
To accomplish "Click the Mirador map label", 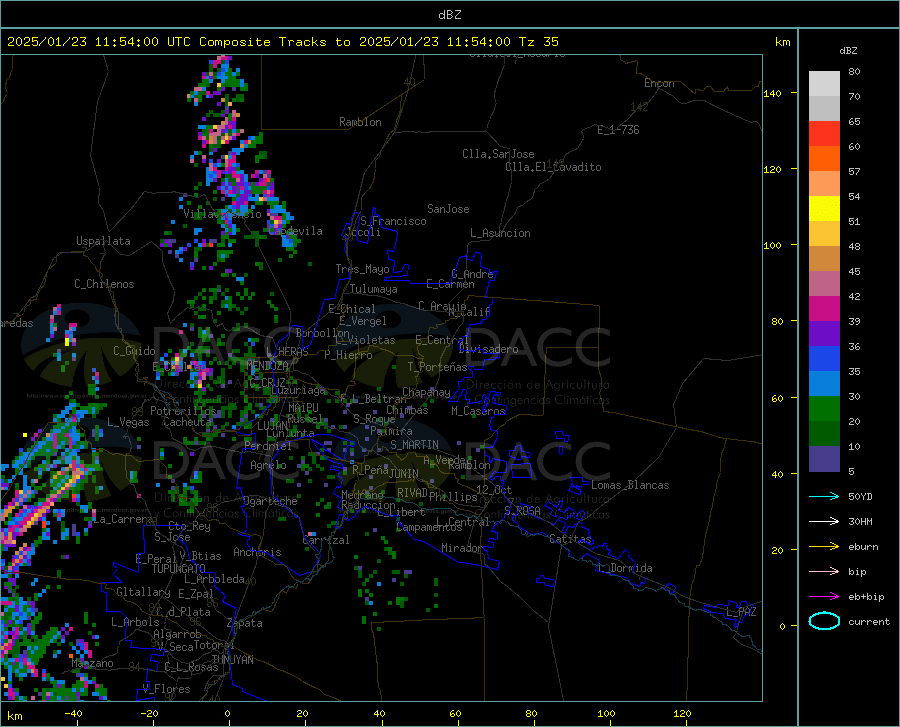I will [462, 548].
